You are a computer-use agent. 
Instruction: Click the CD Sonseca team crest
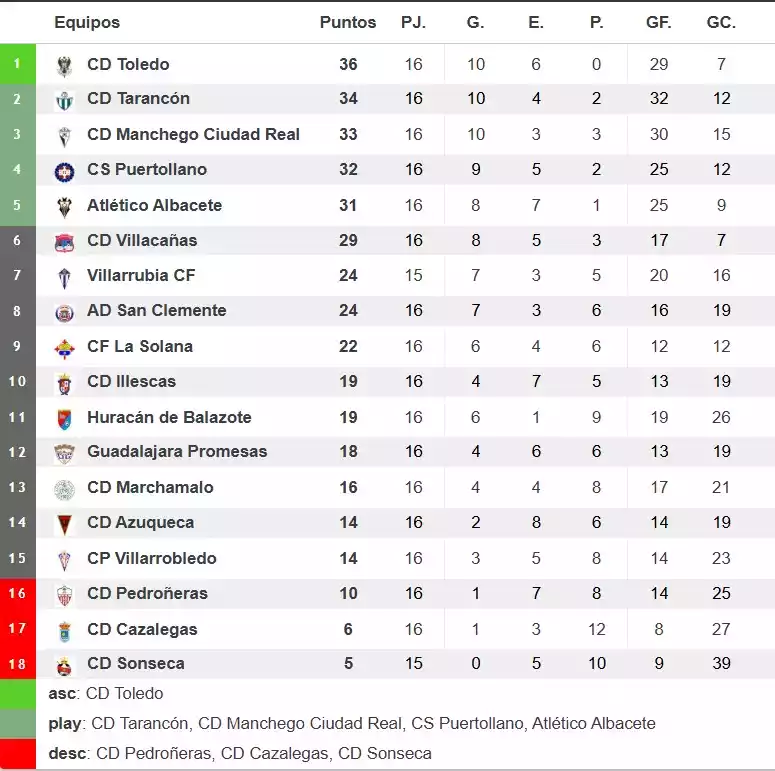[x=64, y=664]
